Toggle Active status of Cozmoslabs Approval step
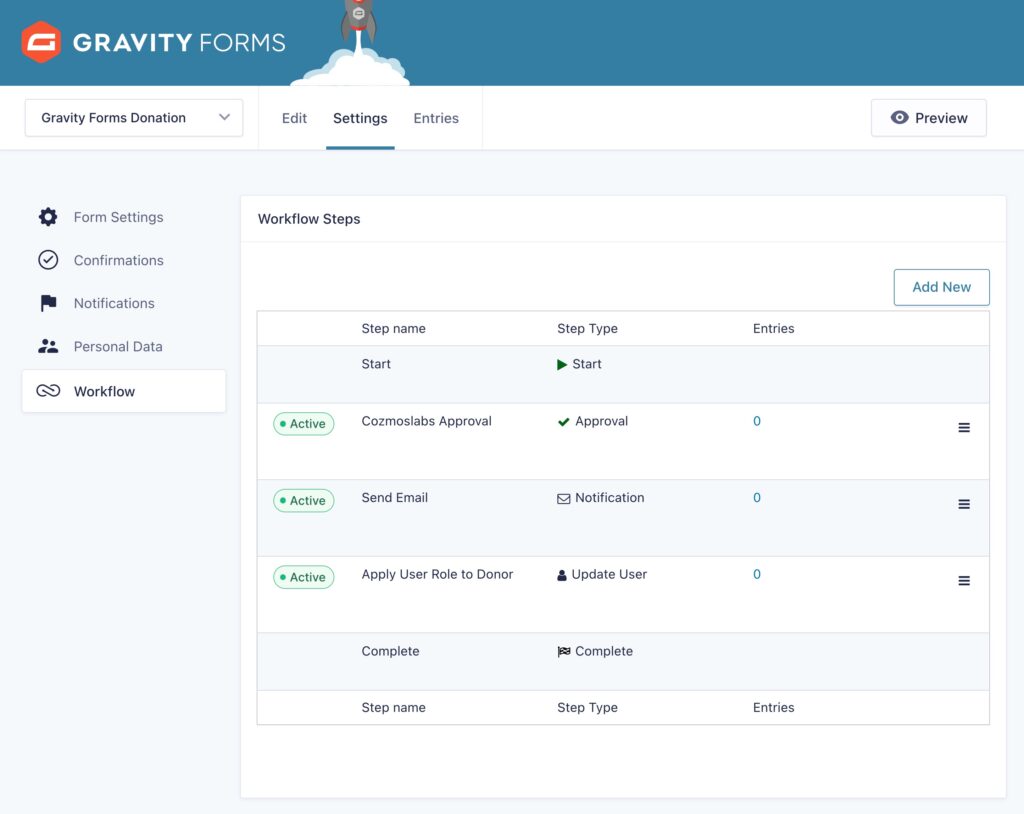 pyautogui.click(x=304, y=423)
